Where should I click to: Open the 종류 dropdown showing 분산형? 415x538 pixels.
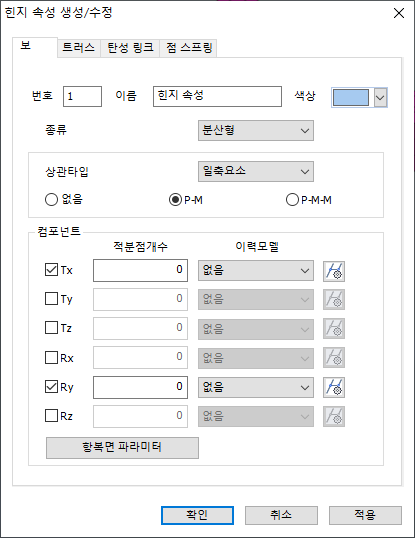256,130
